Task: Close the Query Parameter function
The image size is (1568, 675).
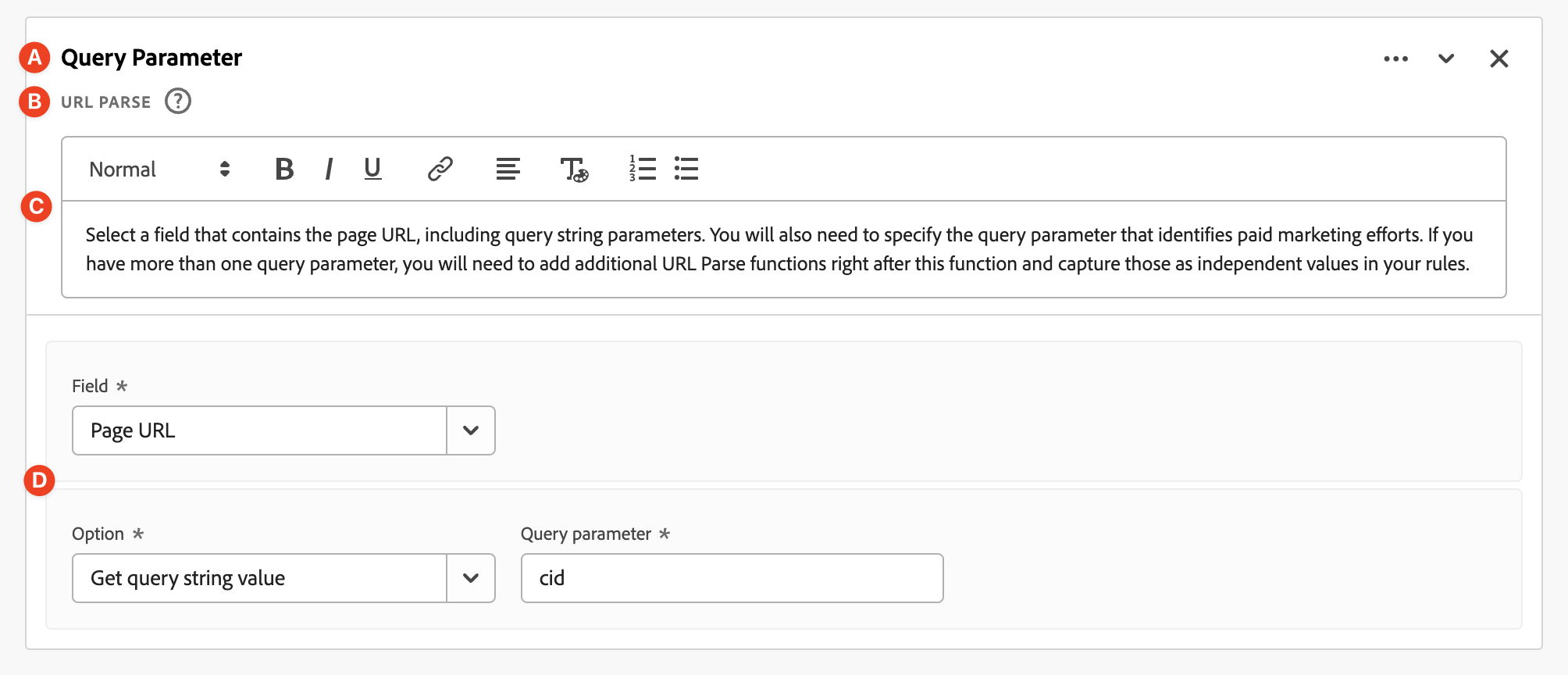Action: pyautogui.click(x=1499, y=59)
